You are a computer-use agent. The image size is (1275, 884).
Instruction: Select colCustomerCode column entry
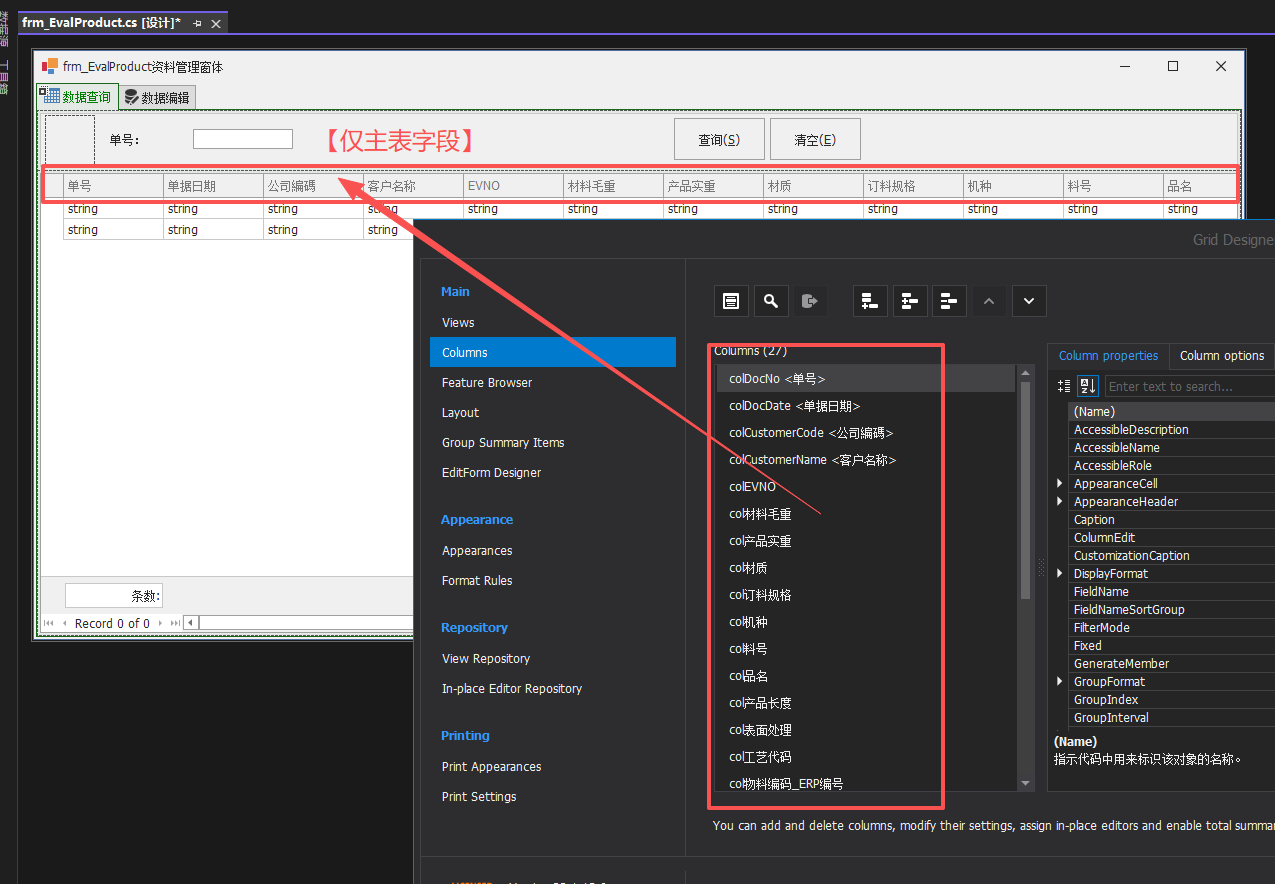click(x=866, y=433)
